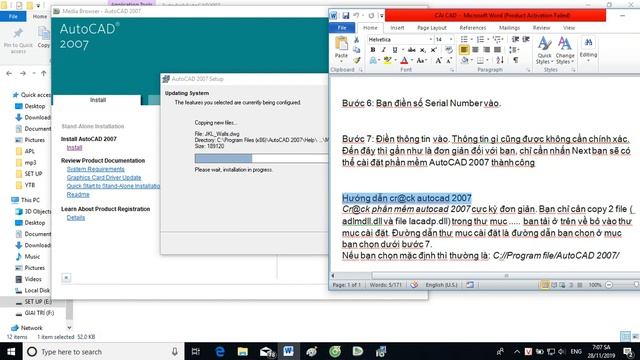640x360 pixels.
Task: Toggle the Show paragraph marks pilcrow
Action: (x=516, y=60)
